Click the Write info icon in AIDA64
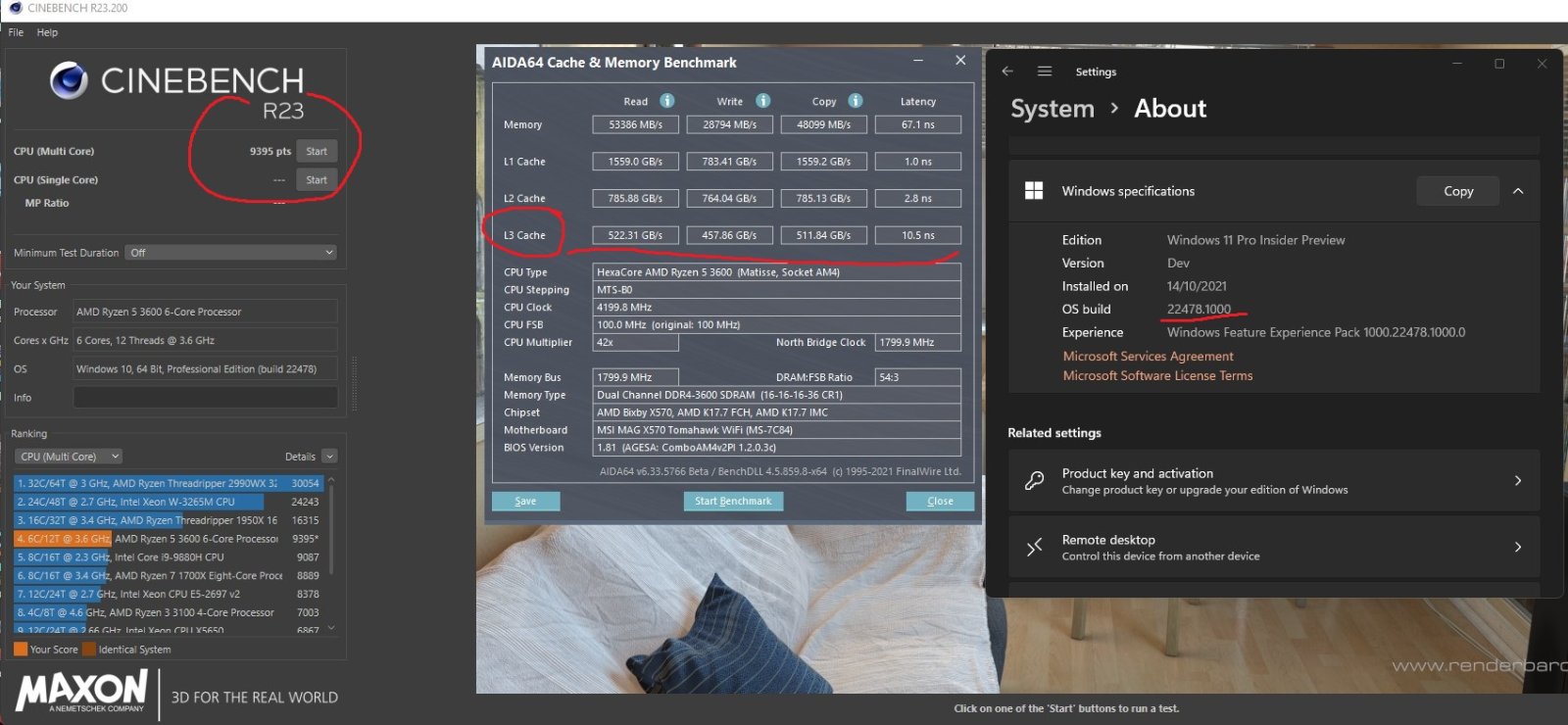 click(763, 101)
